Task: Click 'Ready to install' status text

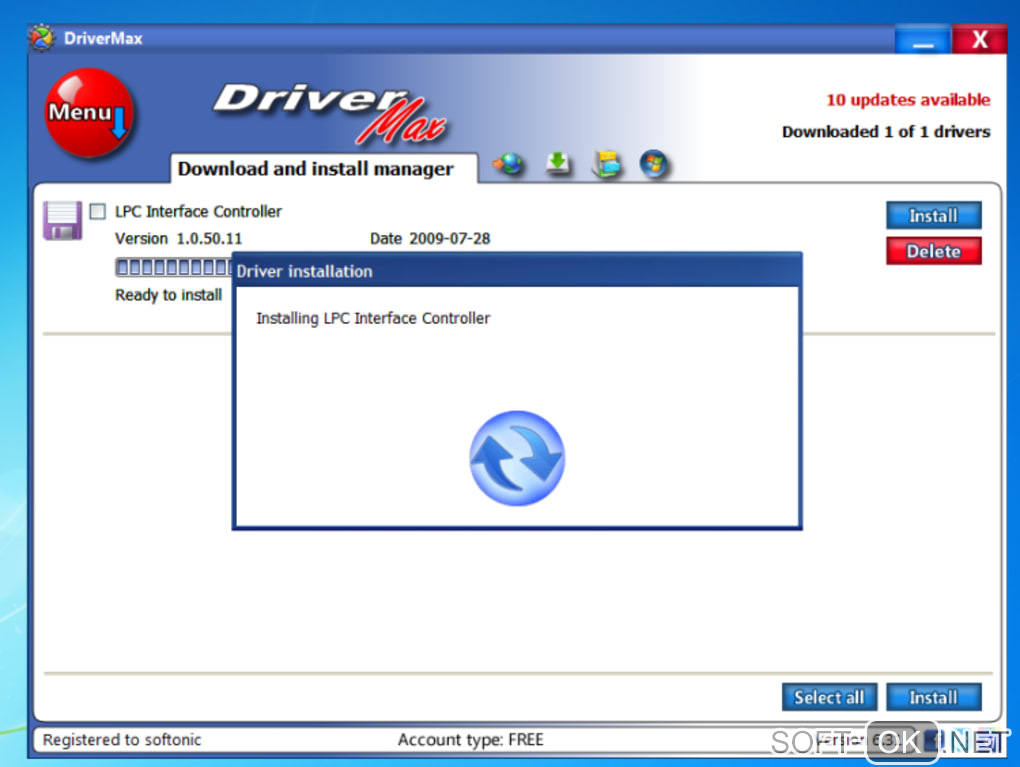Action: click(x=168, y=295)
